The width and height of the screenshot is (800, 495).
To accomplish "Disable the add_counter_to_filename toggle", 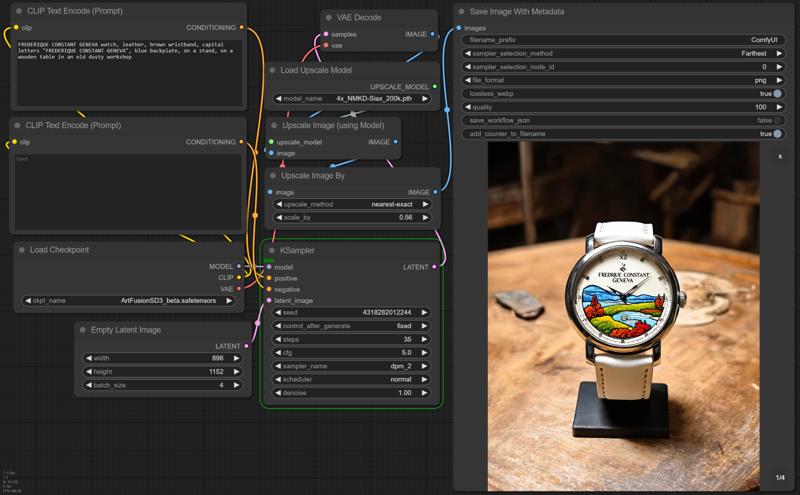I will 777,133.
